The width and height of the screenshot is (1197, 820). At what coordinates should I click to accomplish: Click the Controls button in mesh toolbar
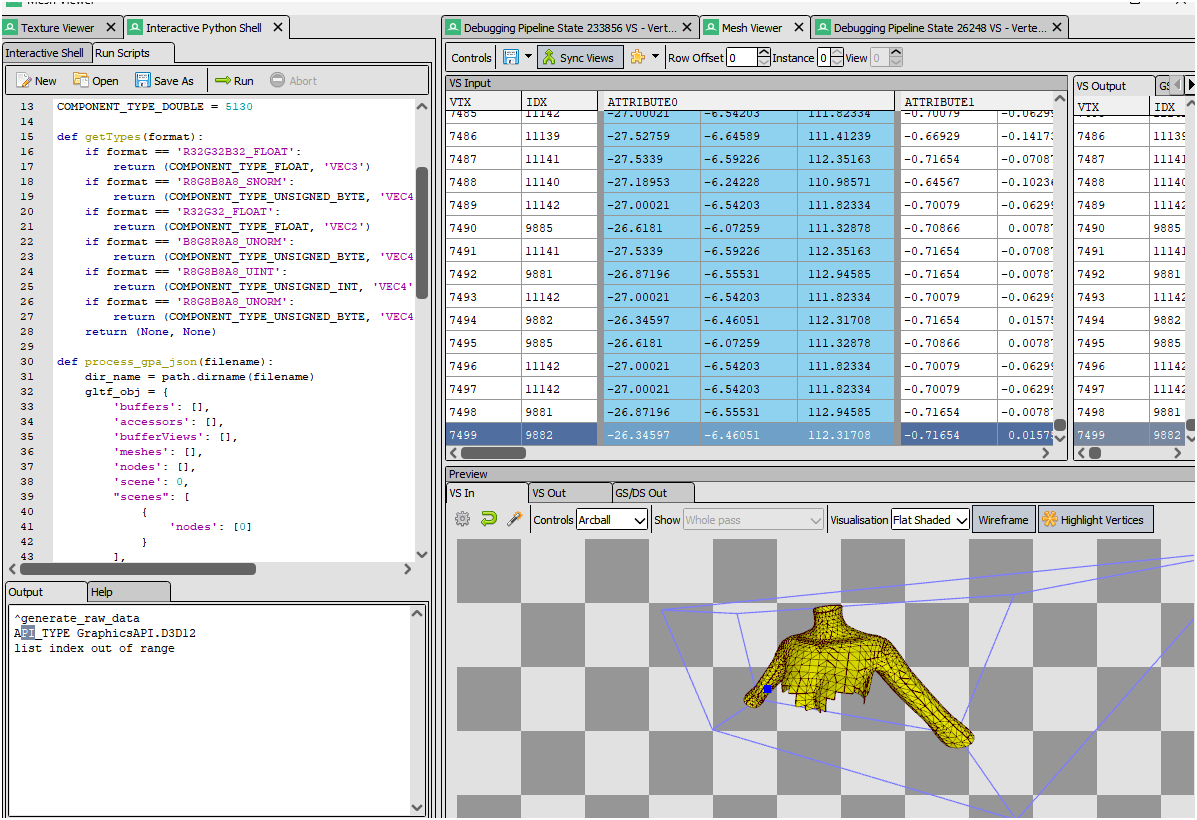tap(471, 58)
